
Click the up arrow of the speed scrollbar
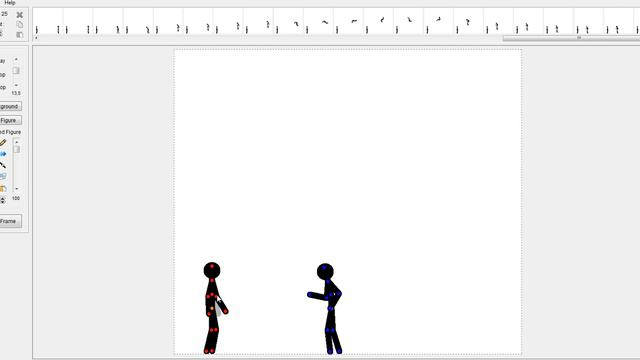click(16, 60)
